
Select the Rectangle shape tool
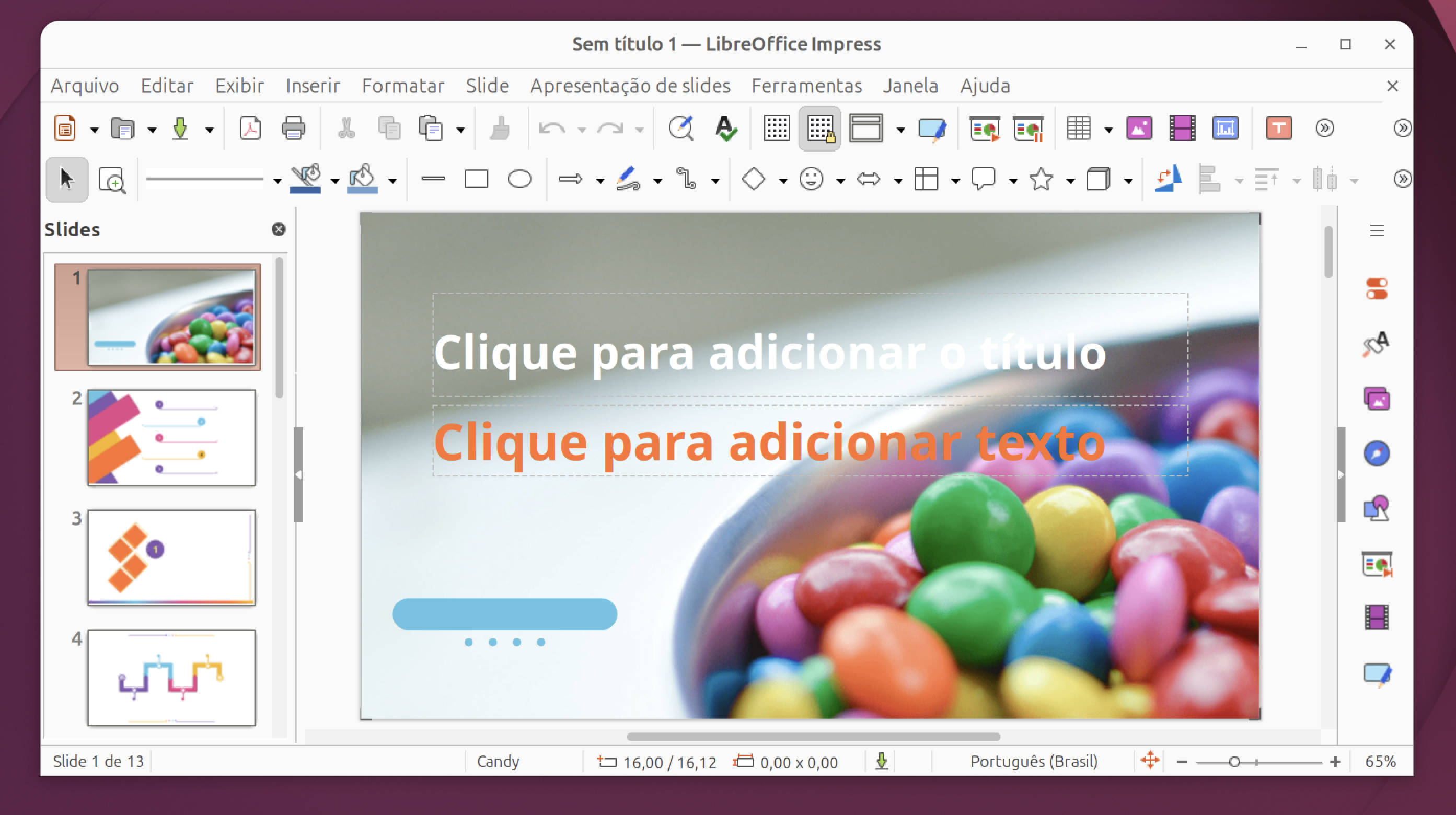tap(477, 180)
